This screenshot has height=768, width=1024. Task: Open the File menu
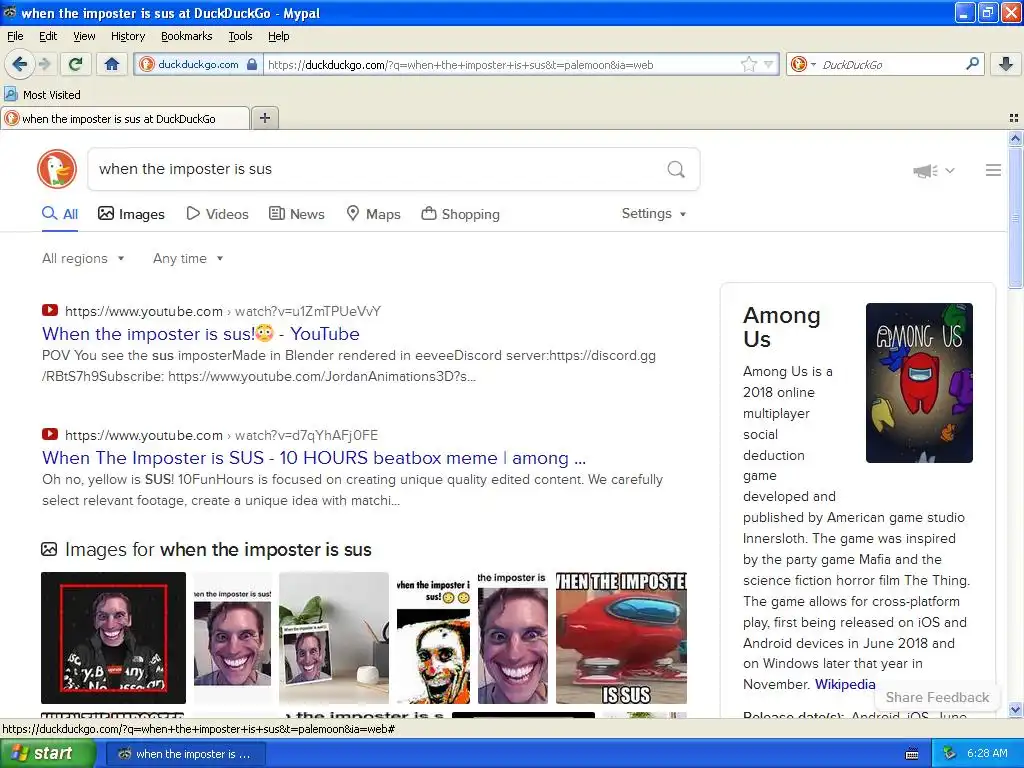pos(15,37)
